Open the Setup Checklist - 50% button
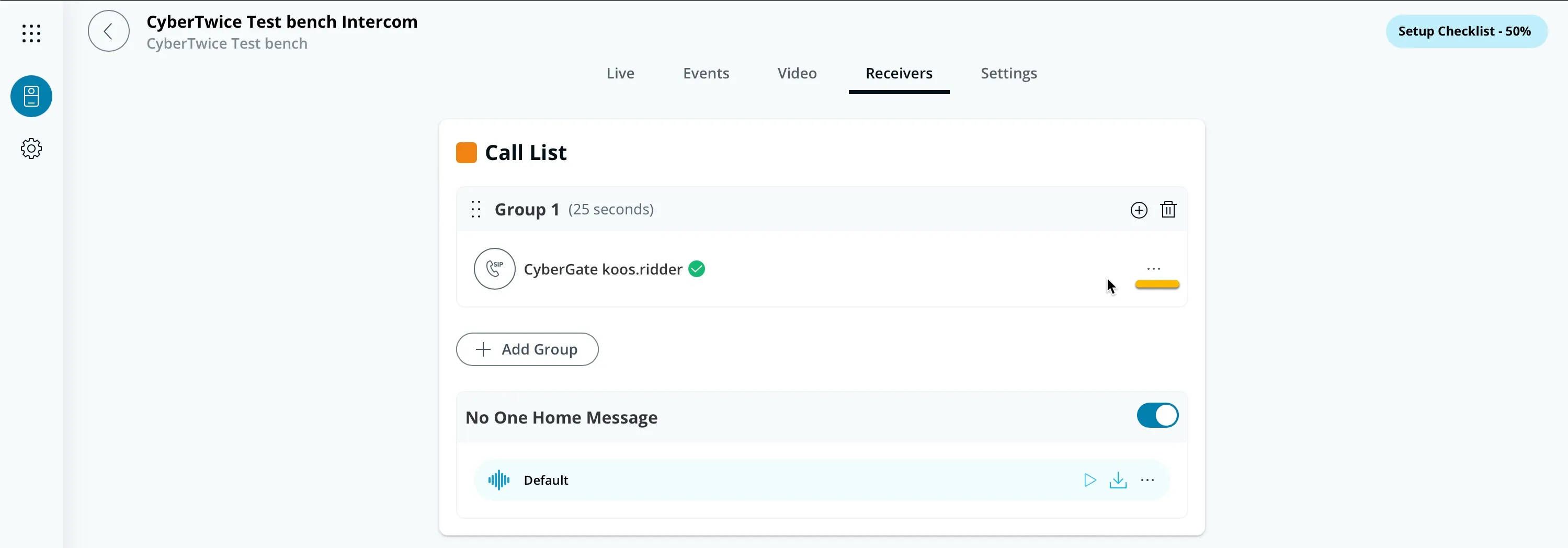Viewport: 1568px width, 548px height. [1467, 31]
